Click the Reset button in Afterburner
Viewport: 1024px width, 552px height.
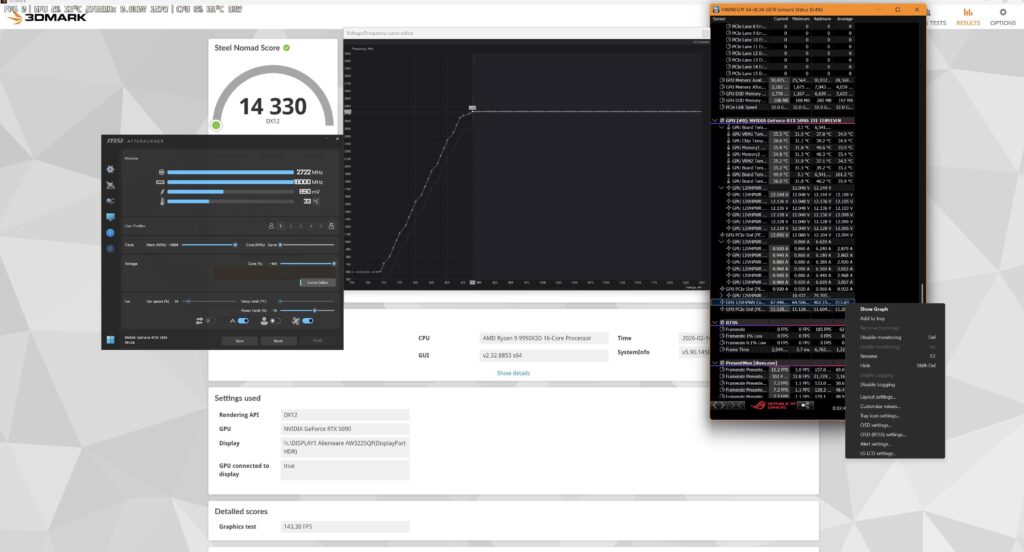coord(278,340)
